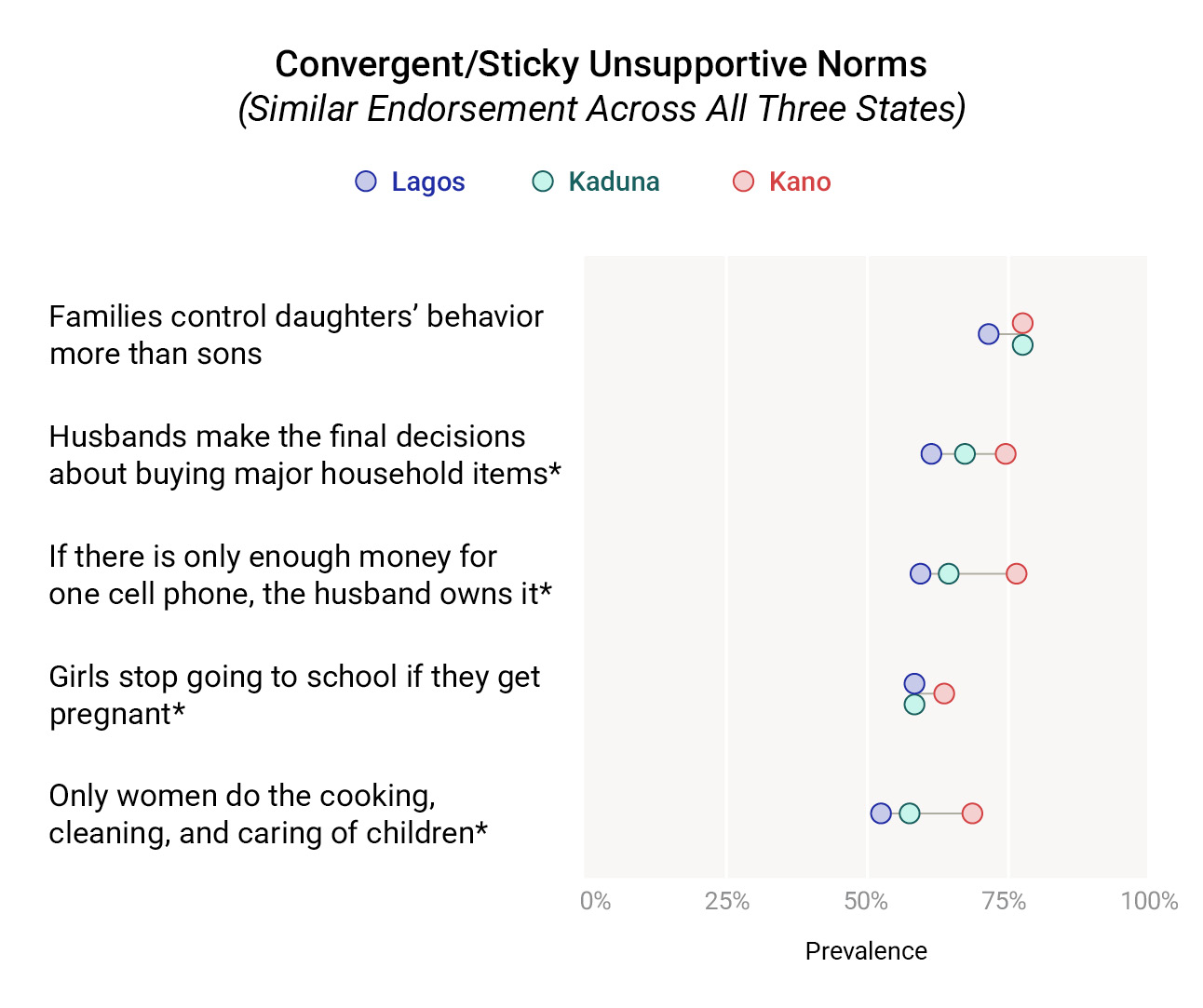Viewport: 1203px width, 1008px height.
Task: Select Kano dot for daughters' behavior row
Action: [x=1022, y=323]
